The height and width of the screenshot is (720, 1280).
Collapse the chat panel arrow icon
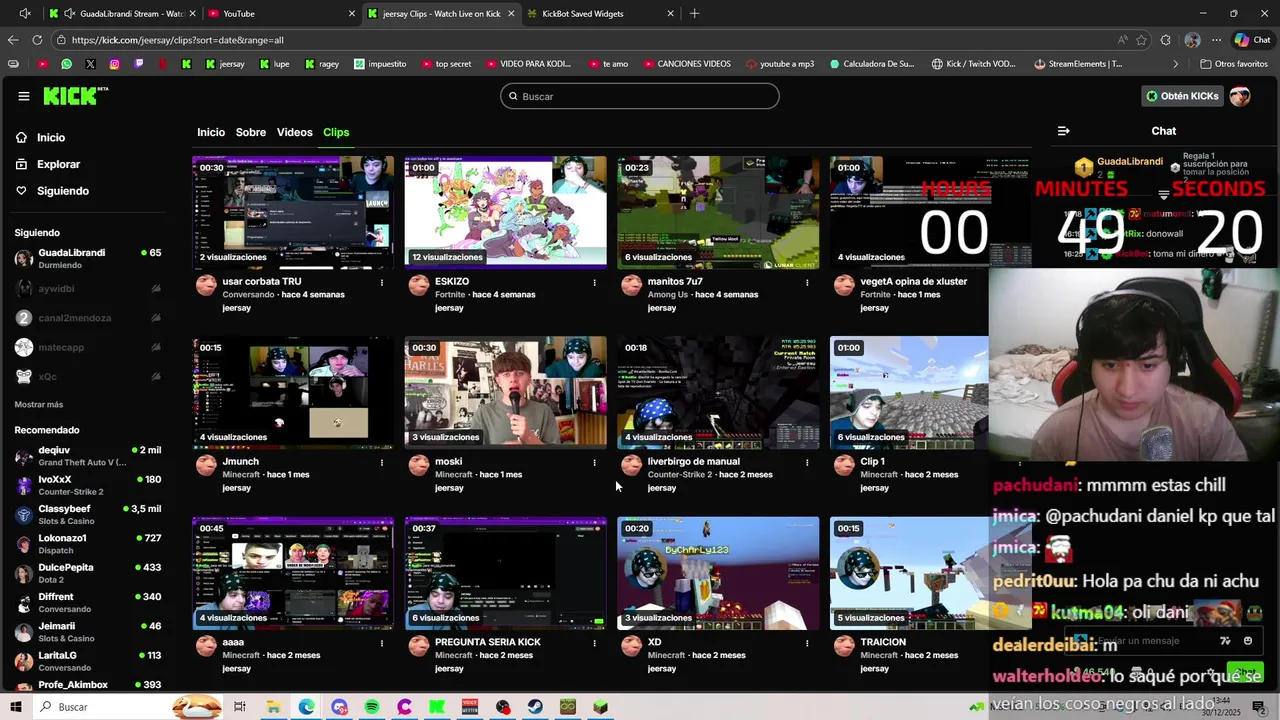click(x=1063, y=131)
